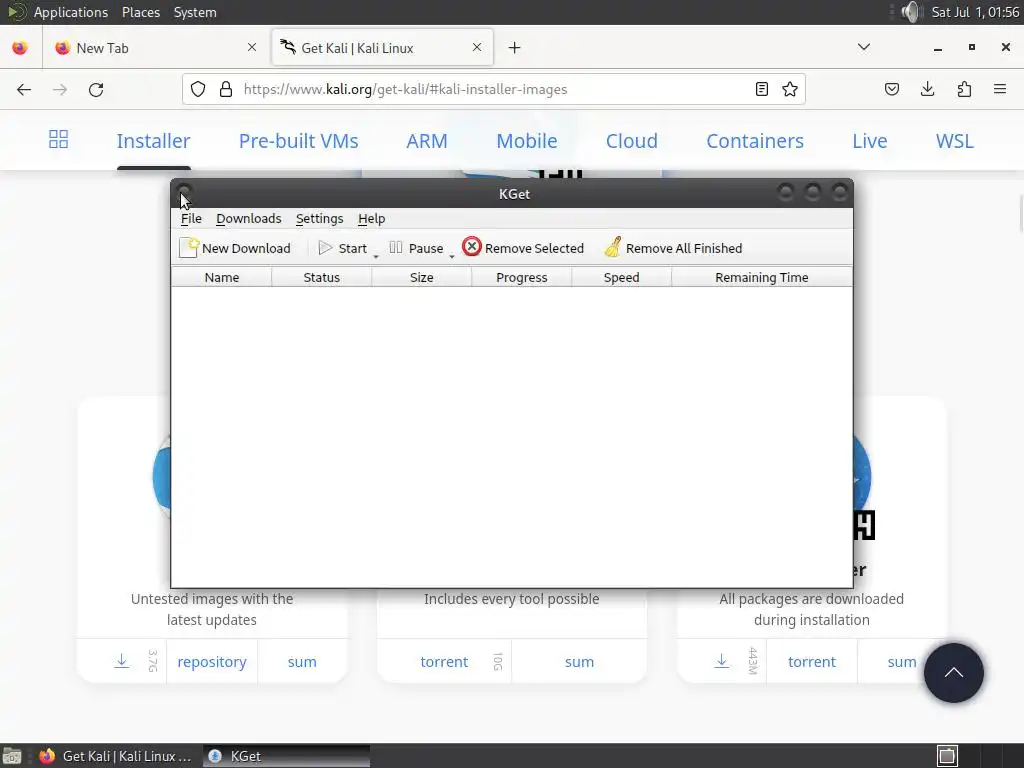1024x768 pixels.
Task: Sort transfers by the Size column
Action: coord(421,278)
